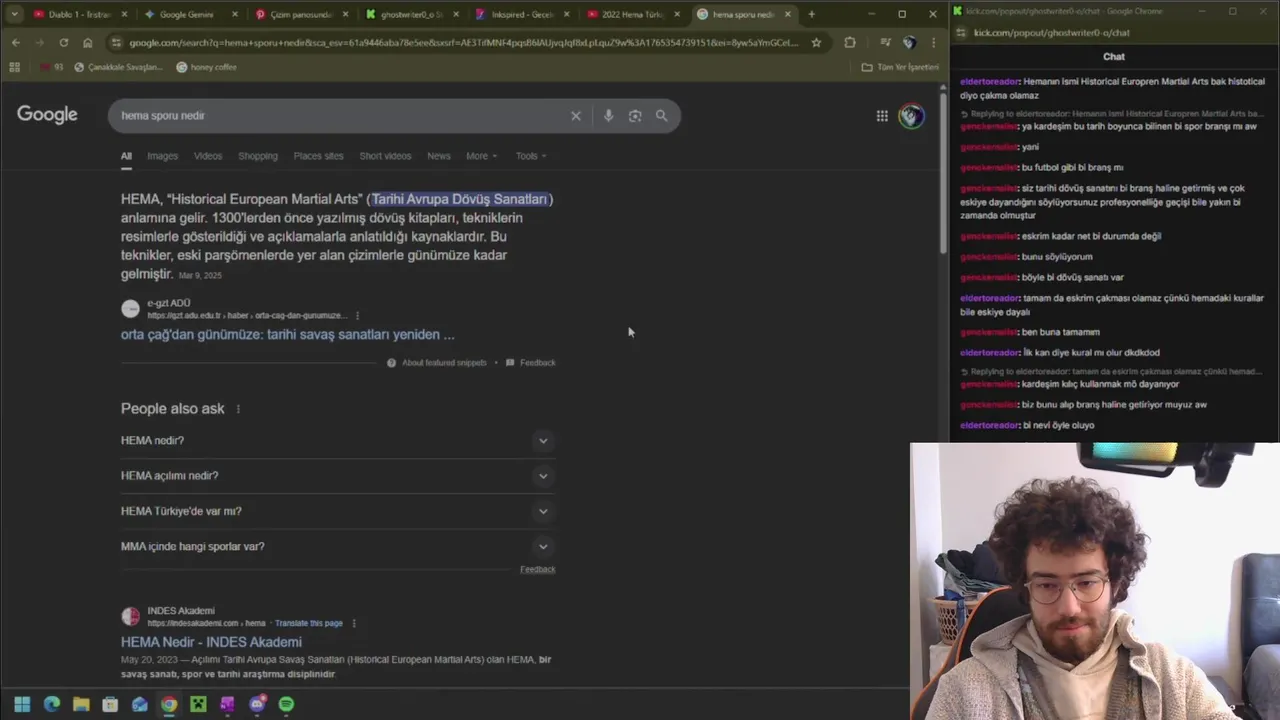This screenshot has width=1280, height=720.
Task: Expand 'HEMA Türkiye'de var mı?' question
Action: 338,511
